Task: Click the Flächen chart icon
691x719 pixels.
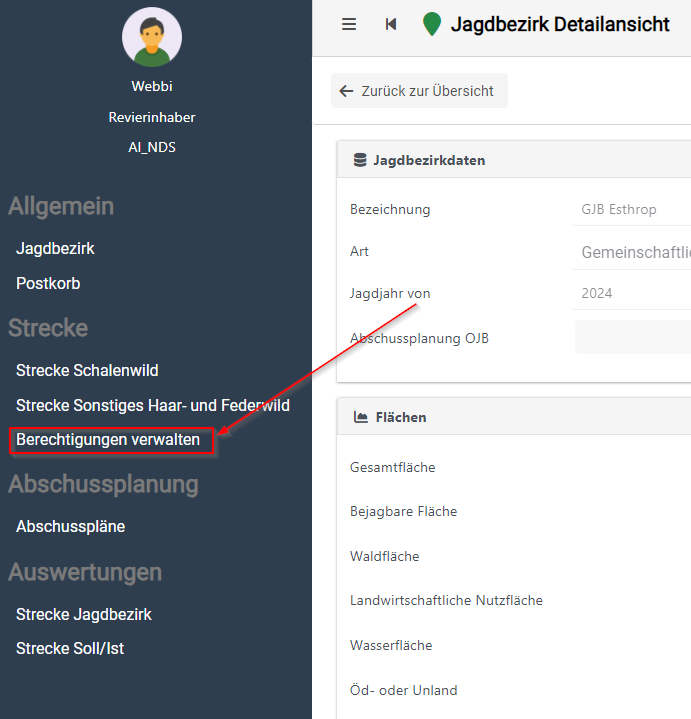Action: click(x=359, y=417)
